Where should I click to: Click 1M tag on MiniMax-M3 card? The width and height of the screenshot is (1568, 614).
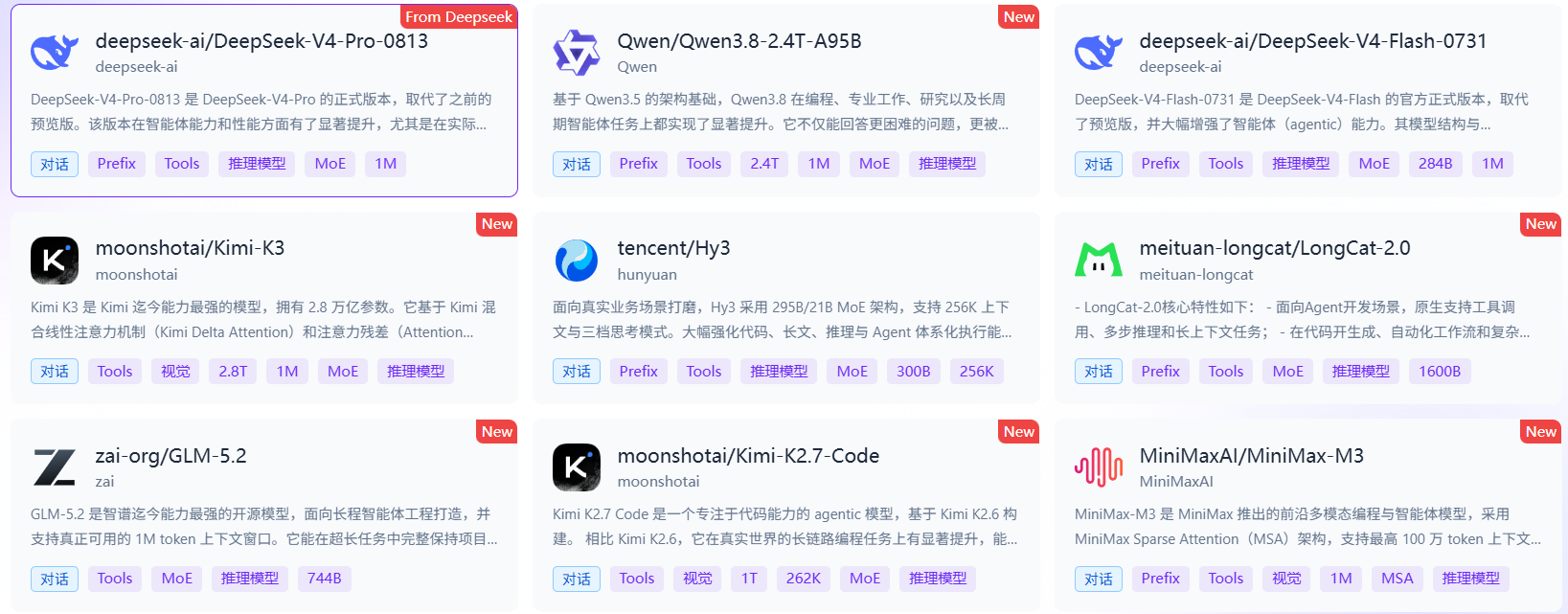tap(1341, 579)
